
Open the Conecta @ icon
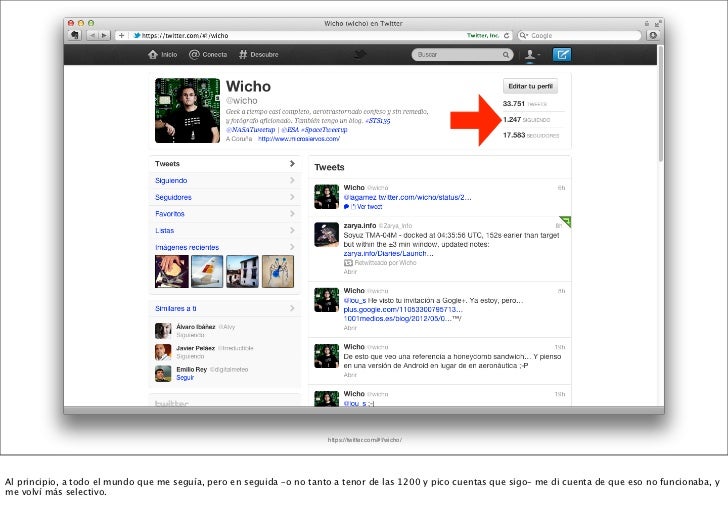pos(196,54)
